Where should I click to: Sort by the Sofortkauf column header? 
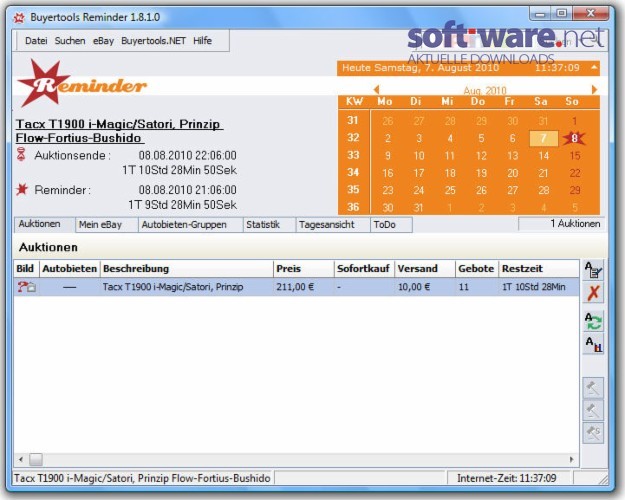(364, 268)
